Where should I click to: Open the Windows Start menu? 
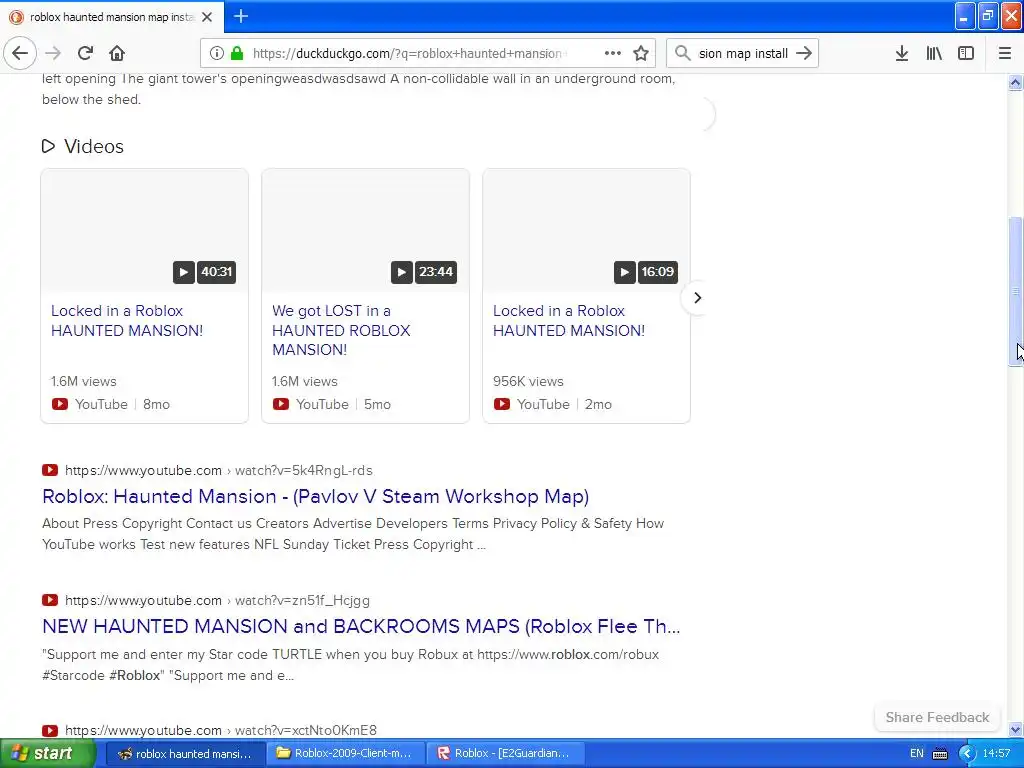point(48,753)
